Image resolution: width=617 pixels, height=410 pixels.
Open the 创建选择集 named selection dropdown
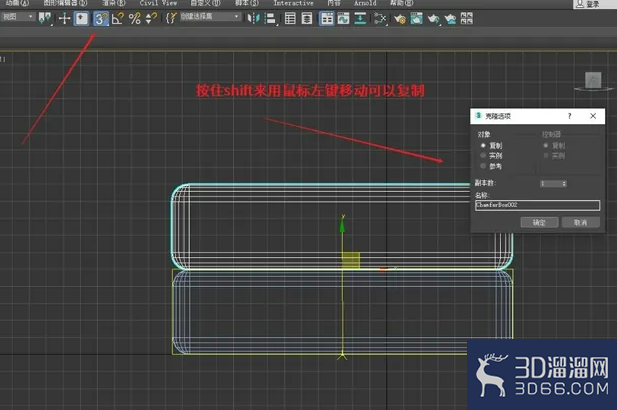(x=210, y=17)
